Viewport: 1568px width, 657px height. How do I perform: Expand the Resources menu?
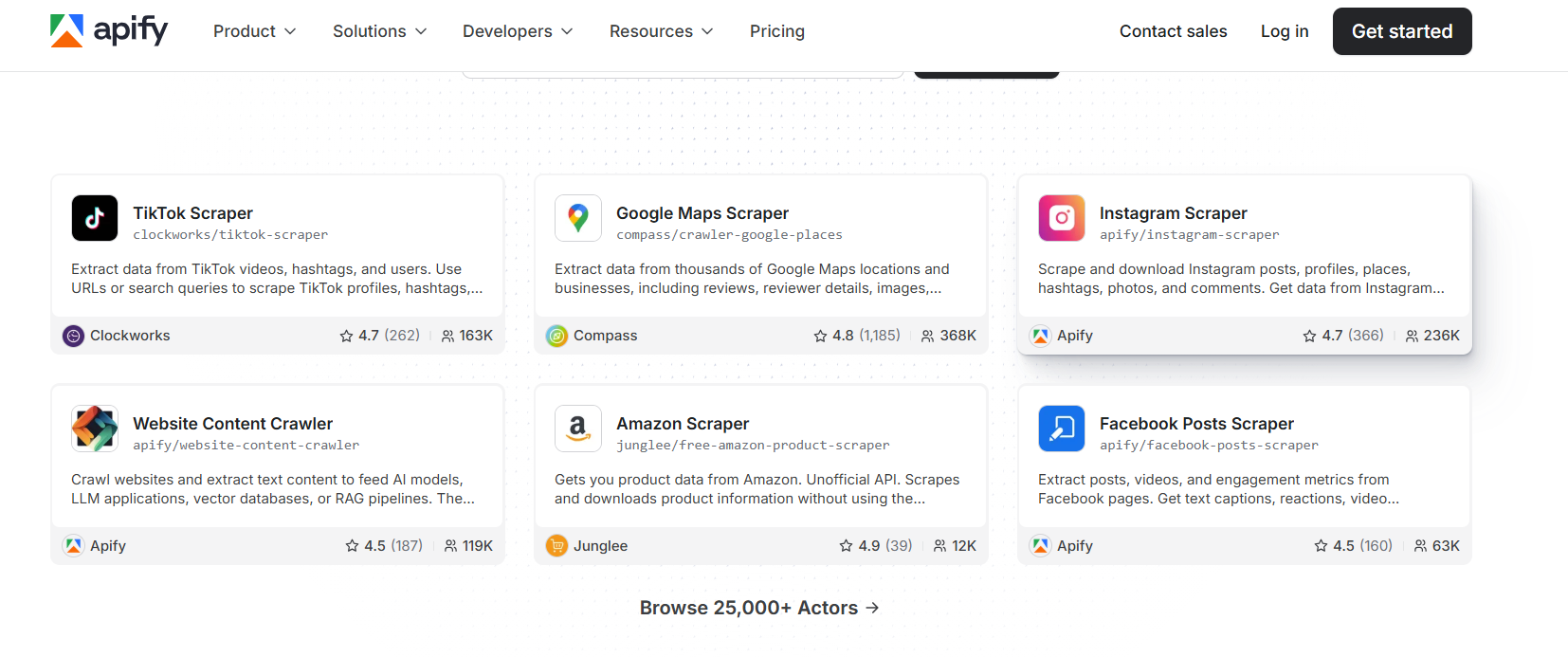click(660, 31)
